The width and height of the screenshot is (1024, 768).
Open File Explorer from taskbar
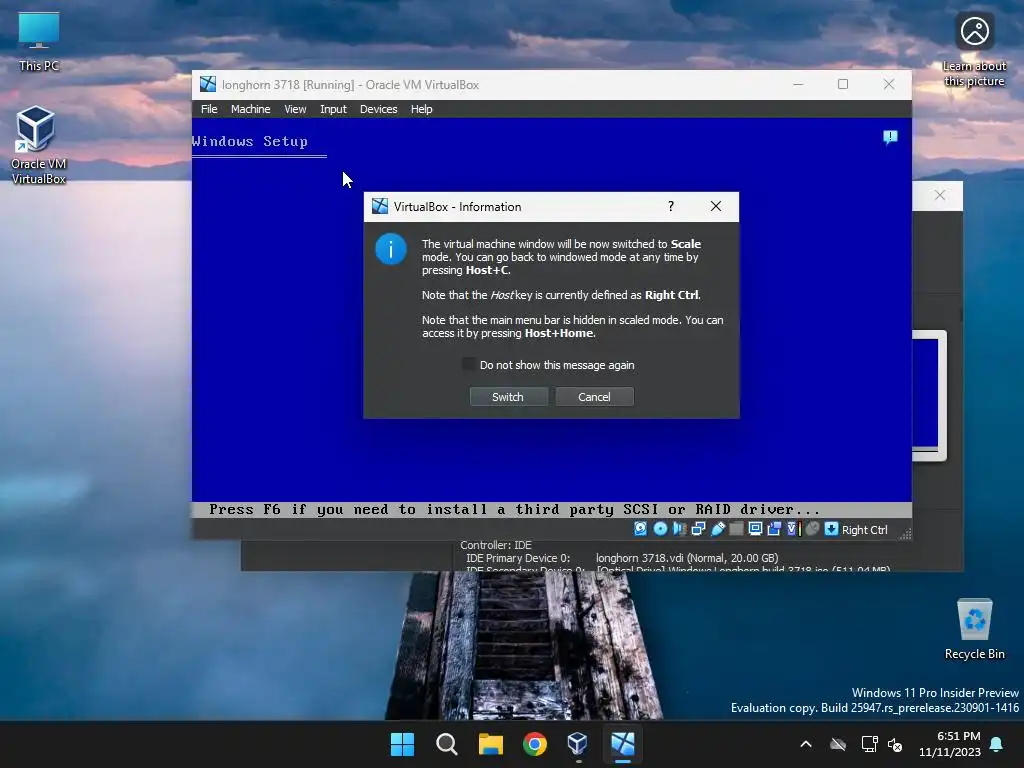[x=490, y=744]
